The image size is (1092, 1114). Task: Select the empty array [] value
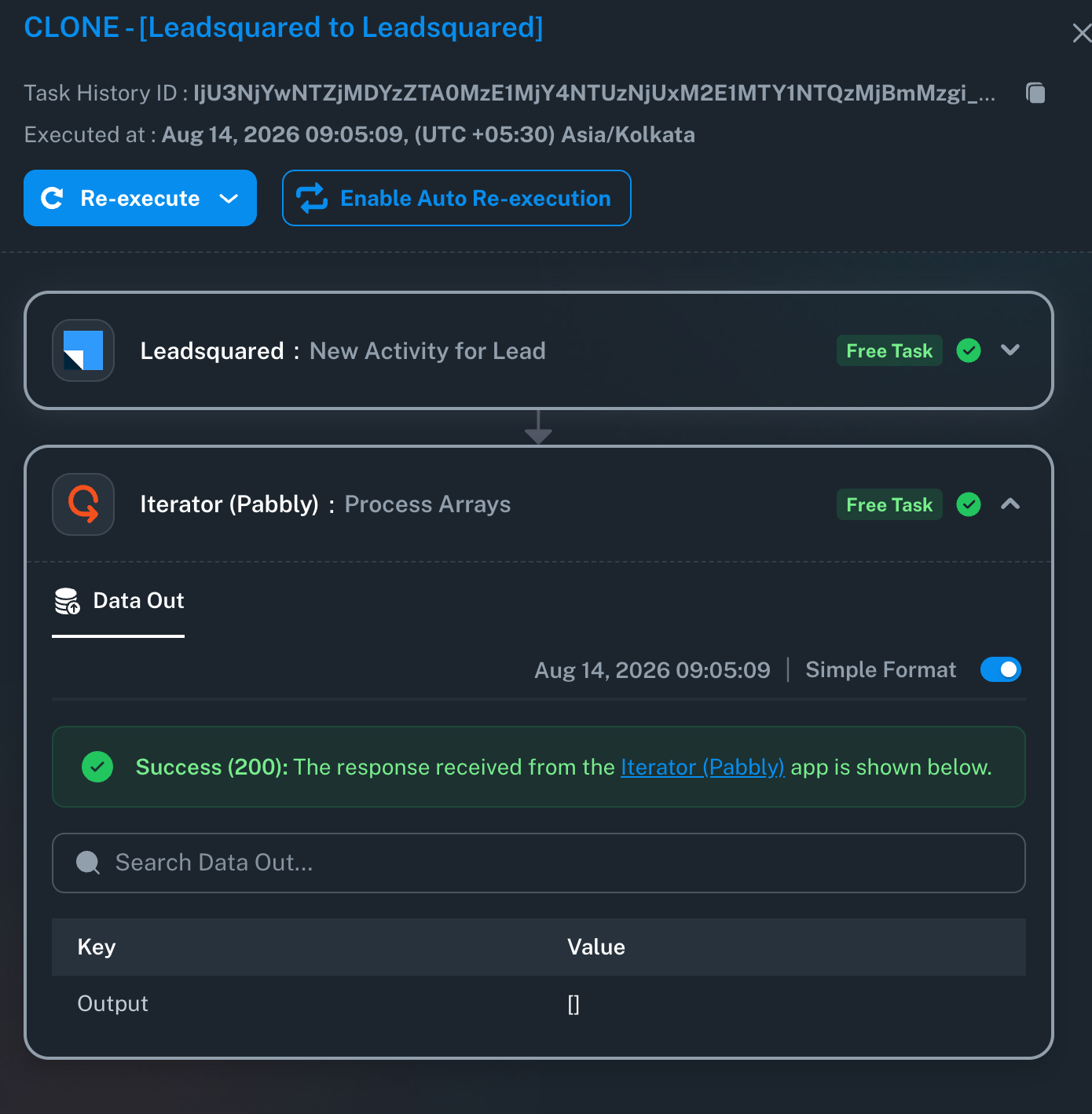coord(573,1004)
